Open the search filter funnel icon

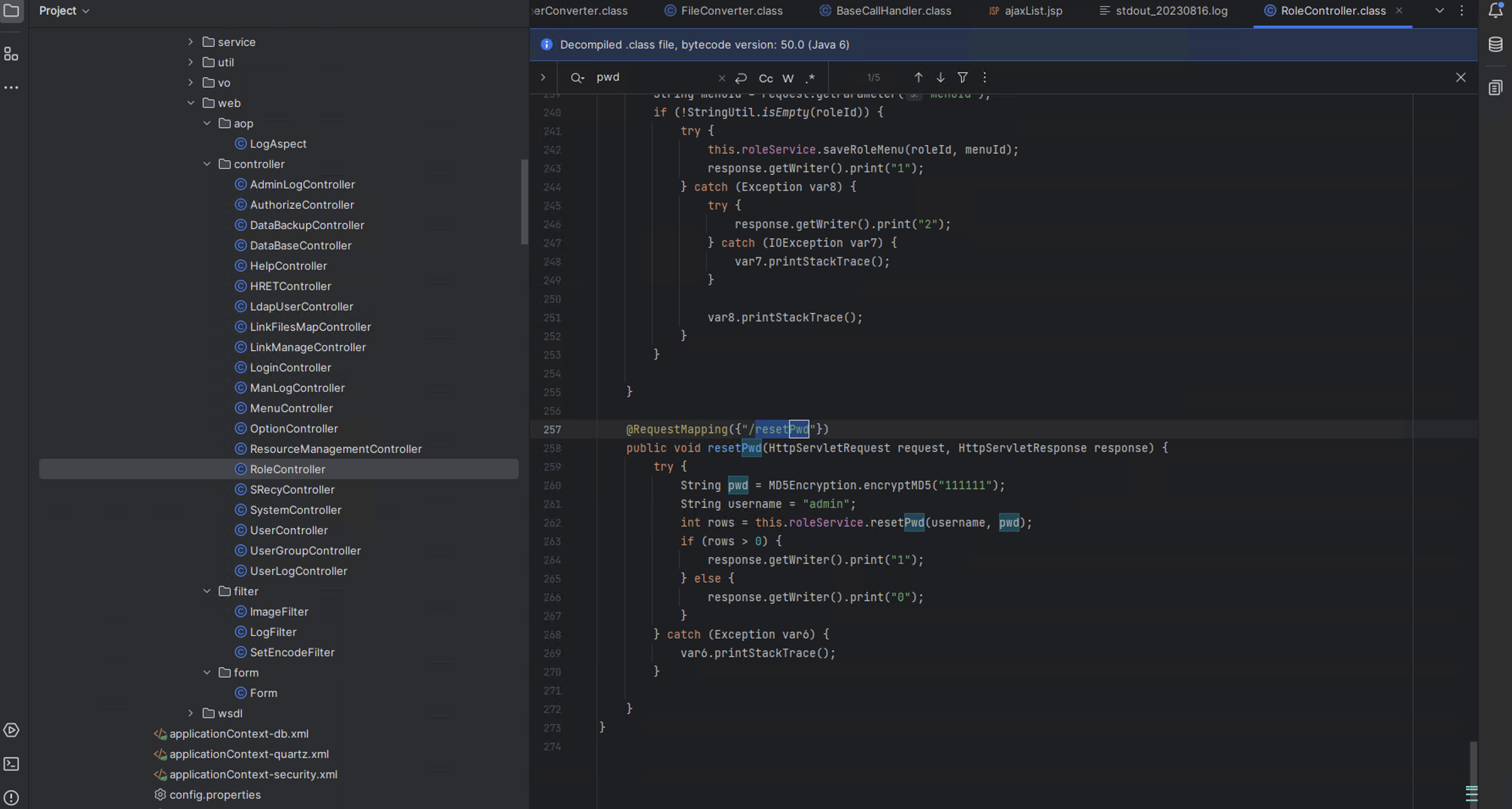[963, 77]
